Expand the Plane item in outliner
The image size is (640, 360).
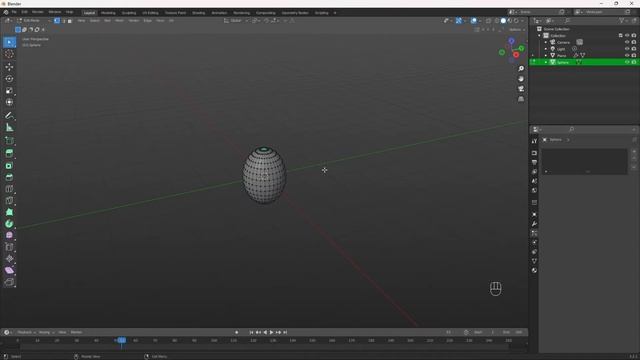[x=546, y=55]
